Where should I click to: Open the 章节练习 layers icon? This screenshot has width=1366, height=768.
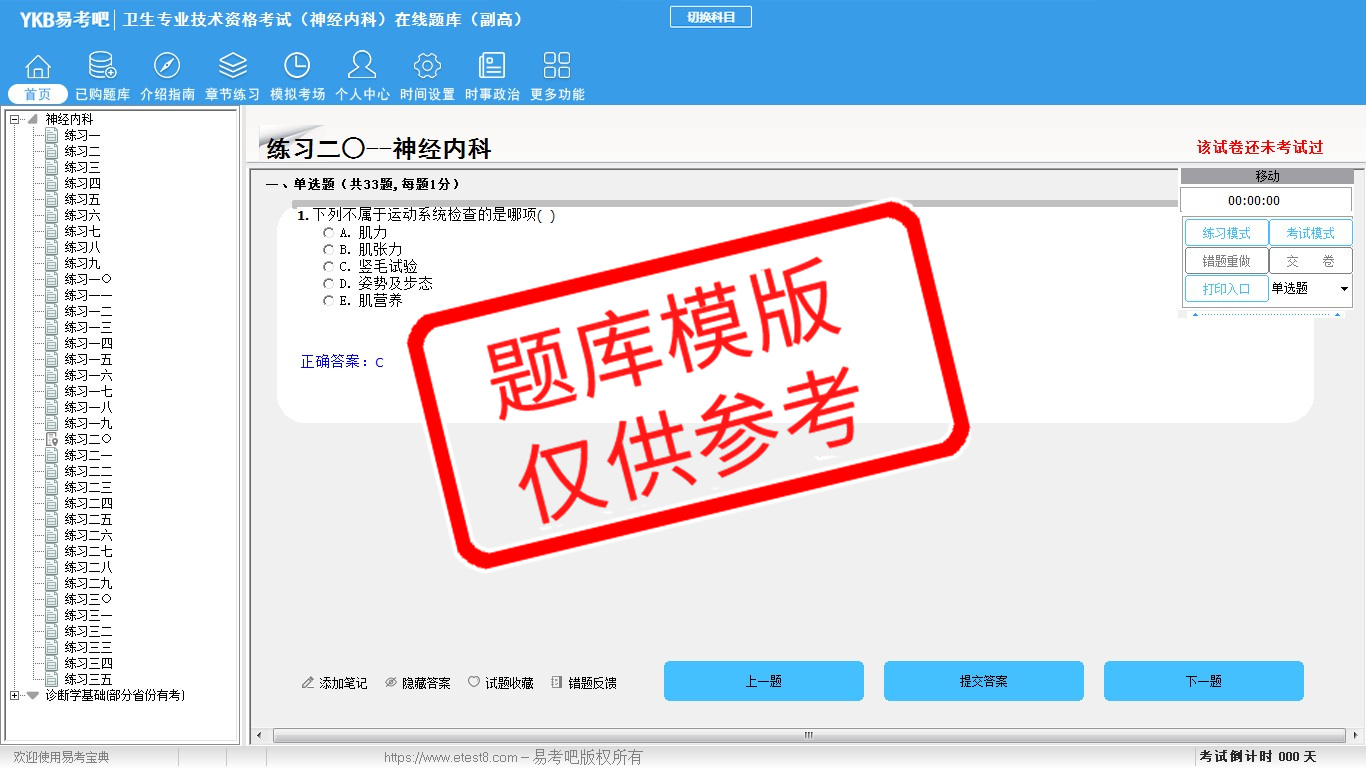(x=233, y=66)
